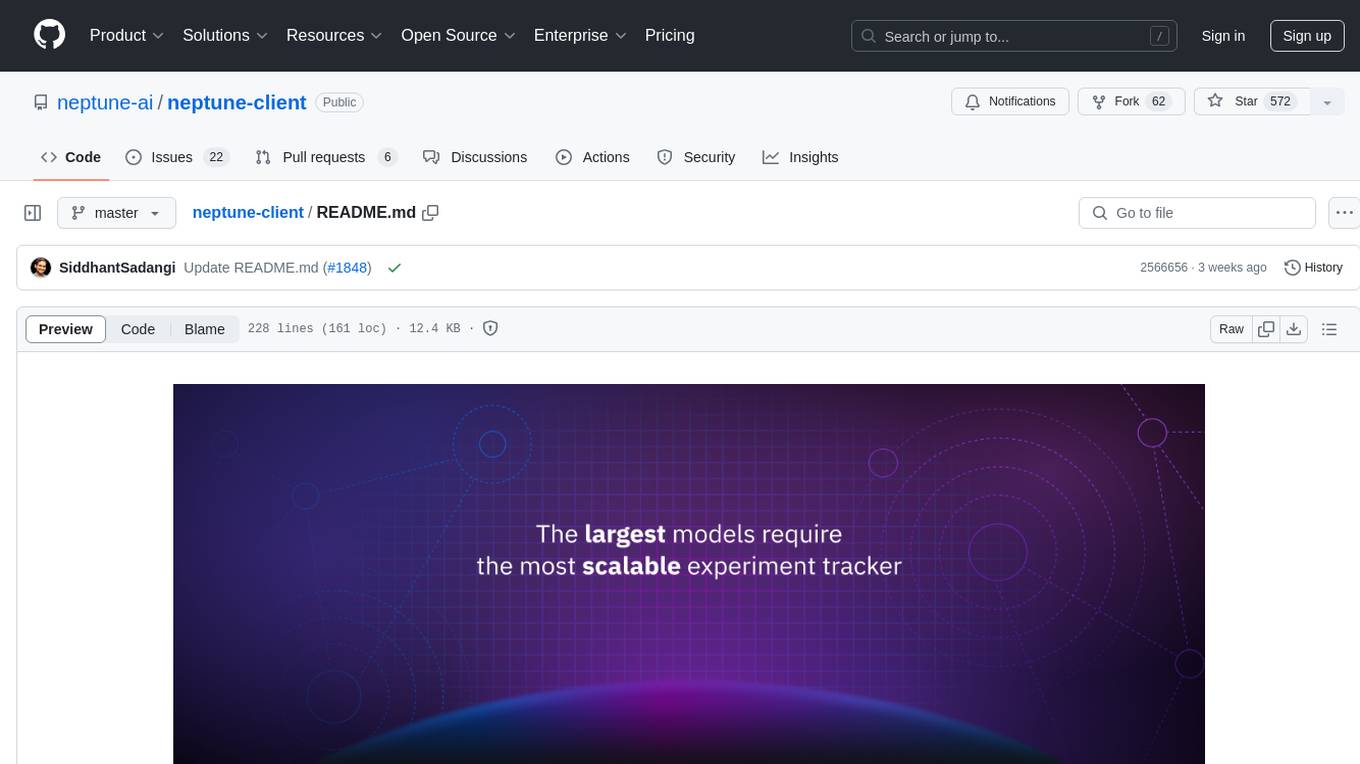Open SiddhantSadangi's profile link
1360x764 pixels.
(x=117, y=268)
